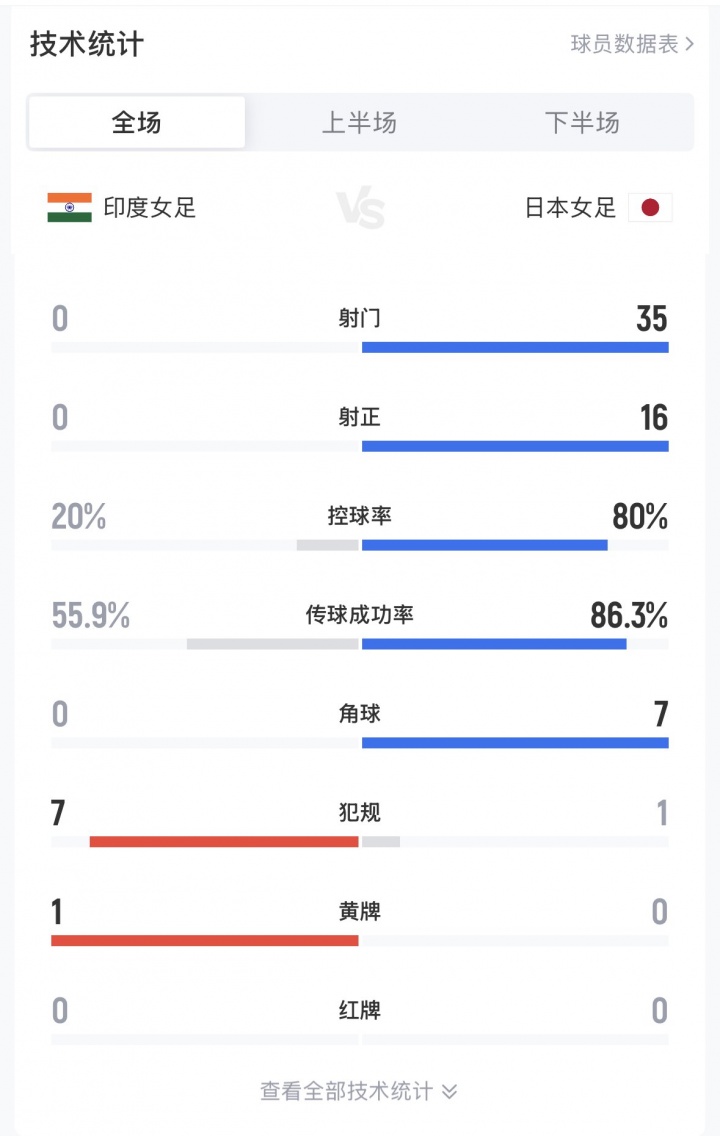Expand 查看全部技术统计 to view all stats
Viewport: 720px width, 1136px height.
(359, 1091)
